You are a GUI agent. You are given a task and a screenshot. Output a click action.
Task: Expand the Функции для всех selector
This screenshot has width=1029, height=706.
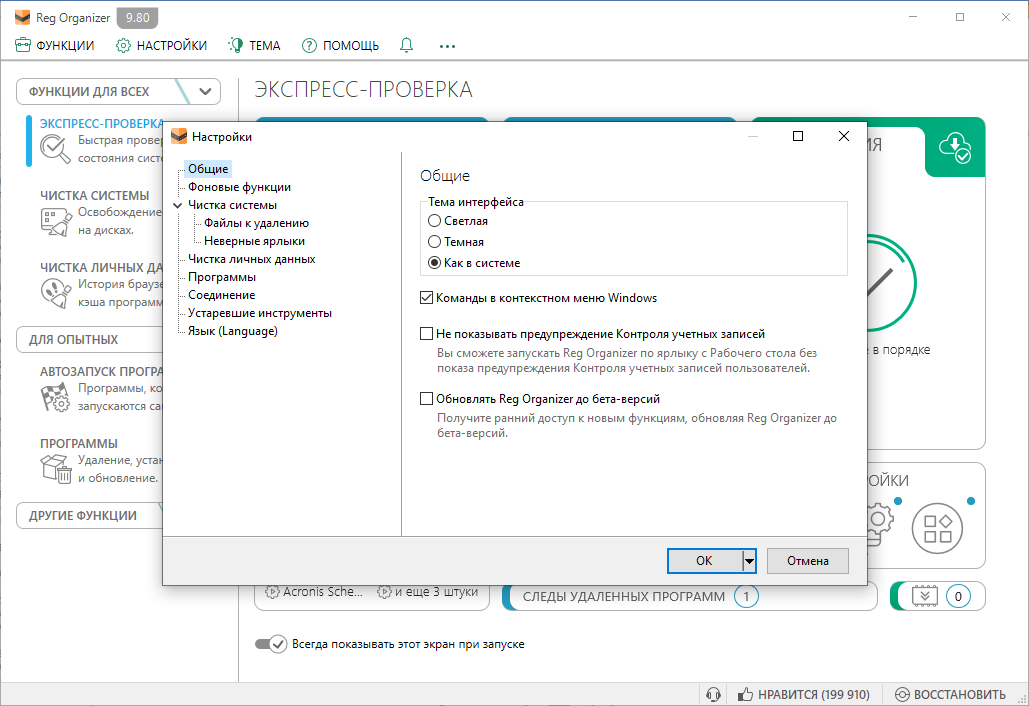click(x=205, y=91)
